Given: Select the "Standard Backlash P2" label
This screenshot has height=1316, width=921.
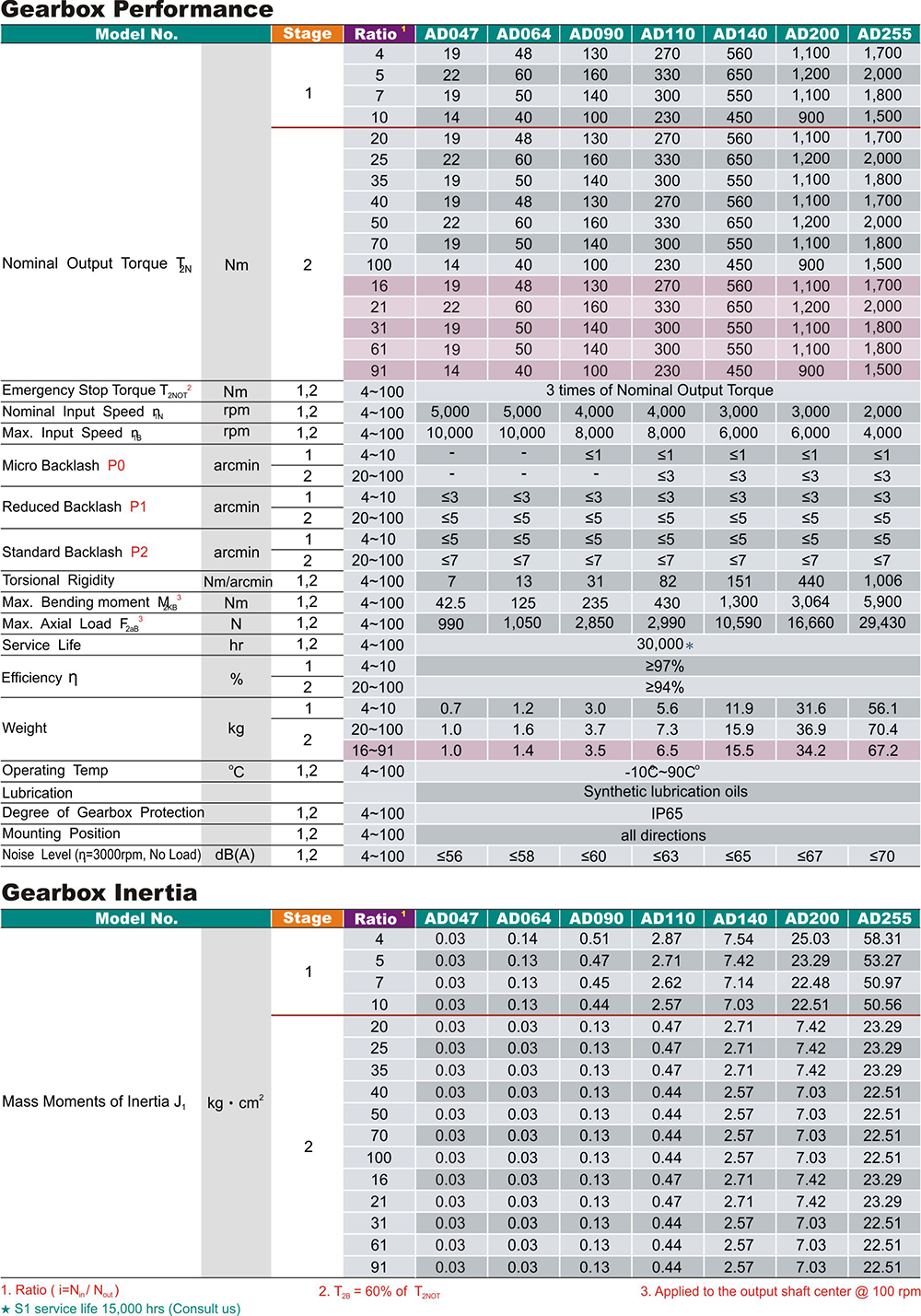Looking at the screenshot, I should 76,552.
